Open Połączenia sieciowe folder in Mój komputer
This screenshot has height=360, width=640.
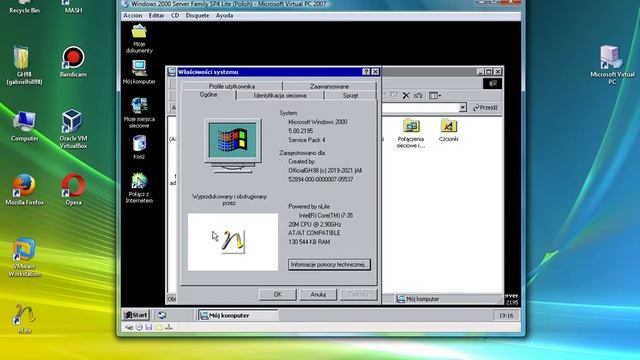pos(411,133)
